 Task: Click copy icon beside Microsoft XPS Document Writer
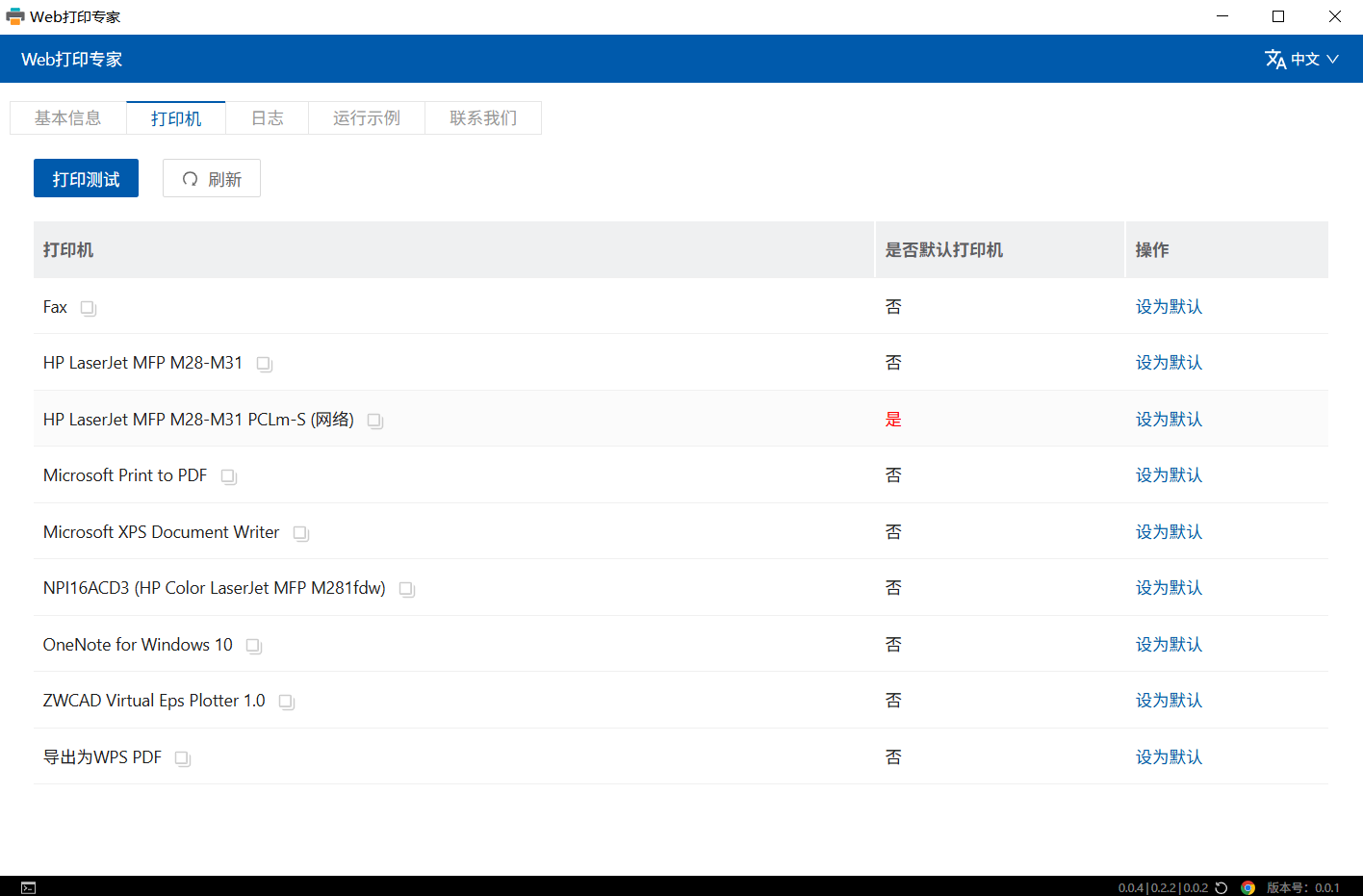tap(300, 533)
